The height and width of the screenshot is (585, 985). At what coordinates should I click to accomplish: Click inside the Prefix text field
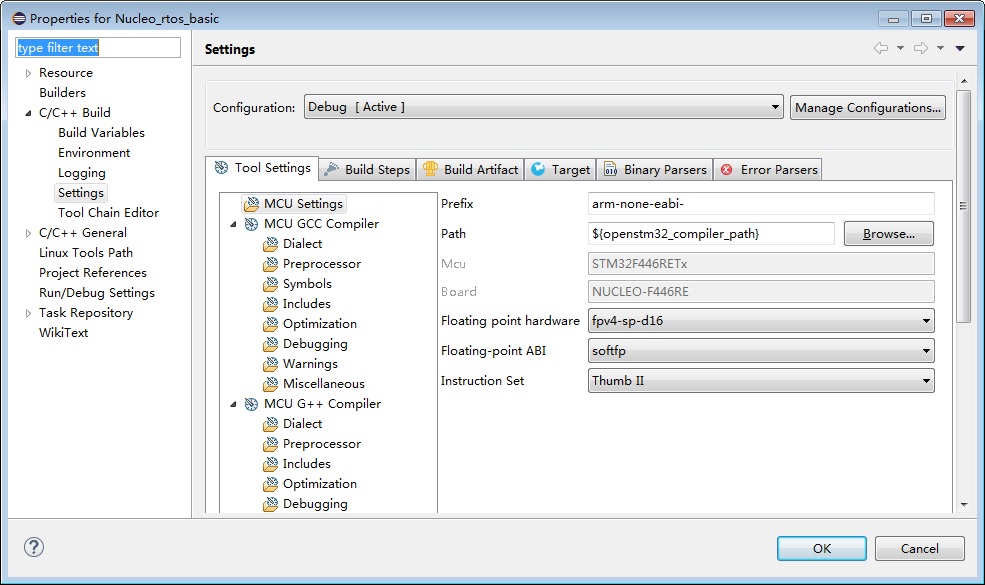760,204
